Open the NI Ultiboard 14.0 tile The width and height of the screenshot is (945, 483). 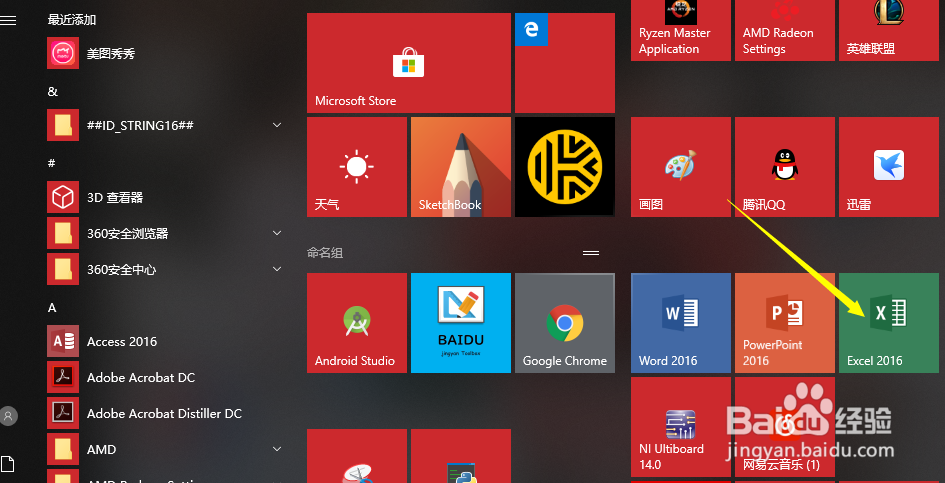click(x=681, y=427)
